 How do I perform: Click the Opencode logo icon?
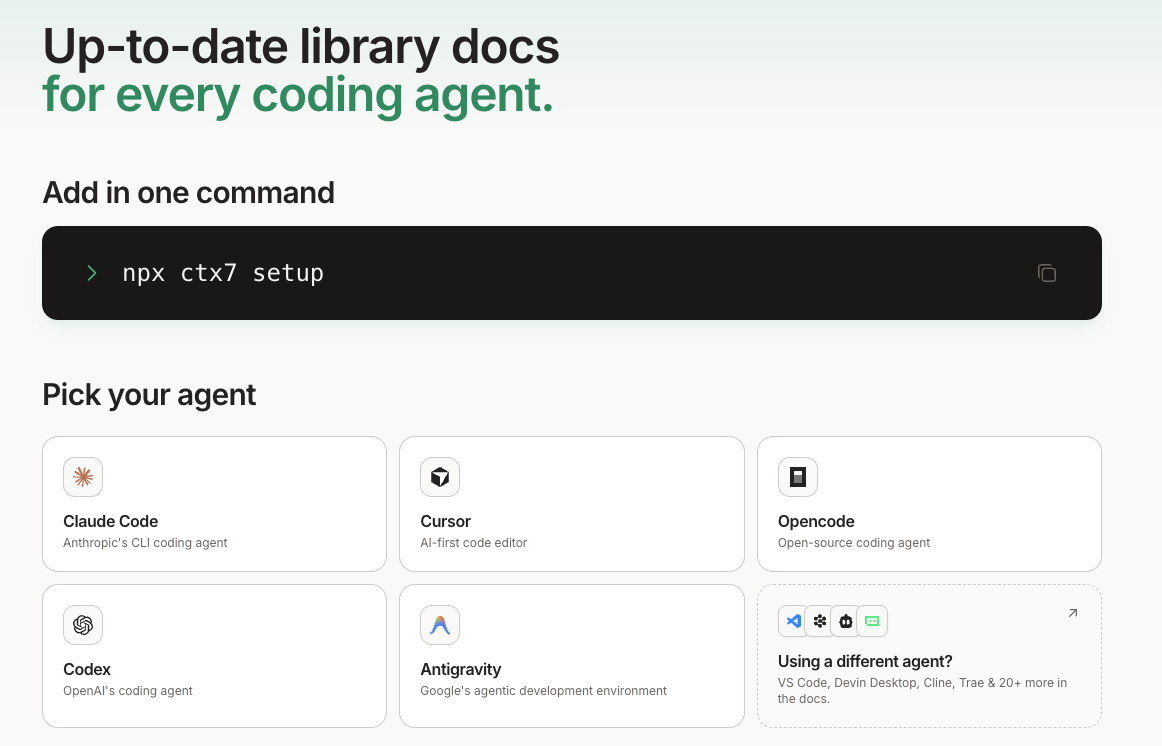(797, 477)
